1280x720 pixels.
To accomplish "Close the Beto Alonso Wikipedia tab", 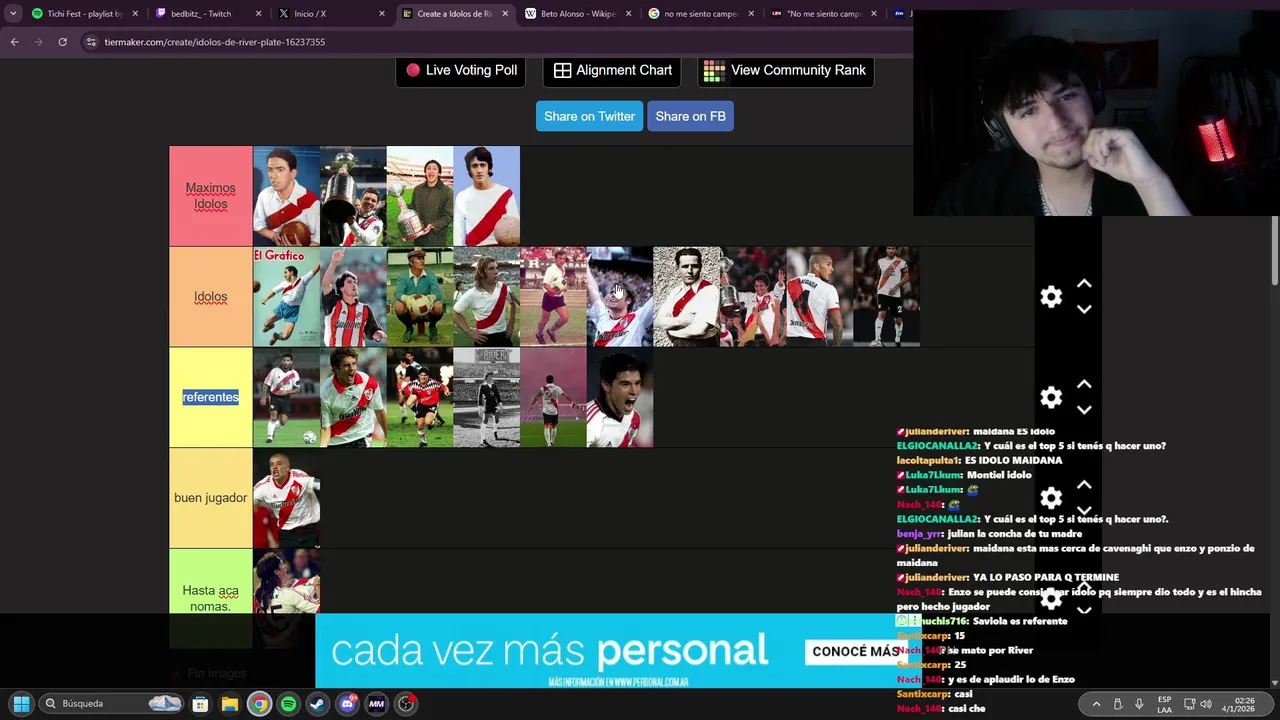I will point(628,14).
